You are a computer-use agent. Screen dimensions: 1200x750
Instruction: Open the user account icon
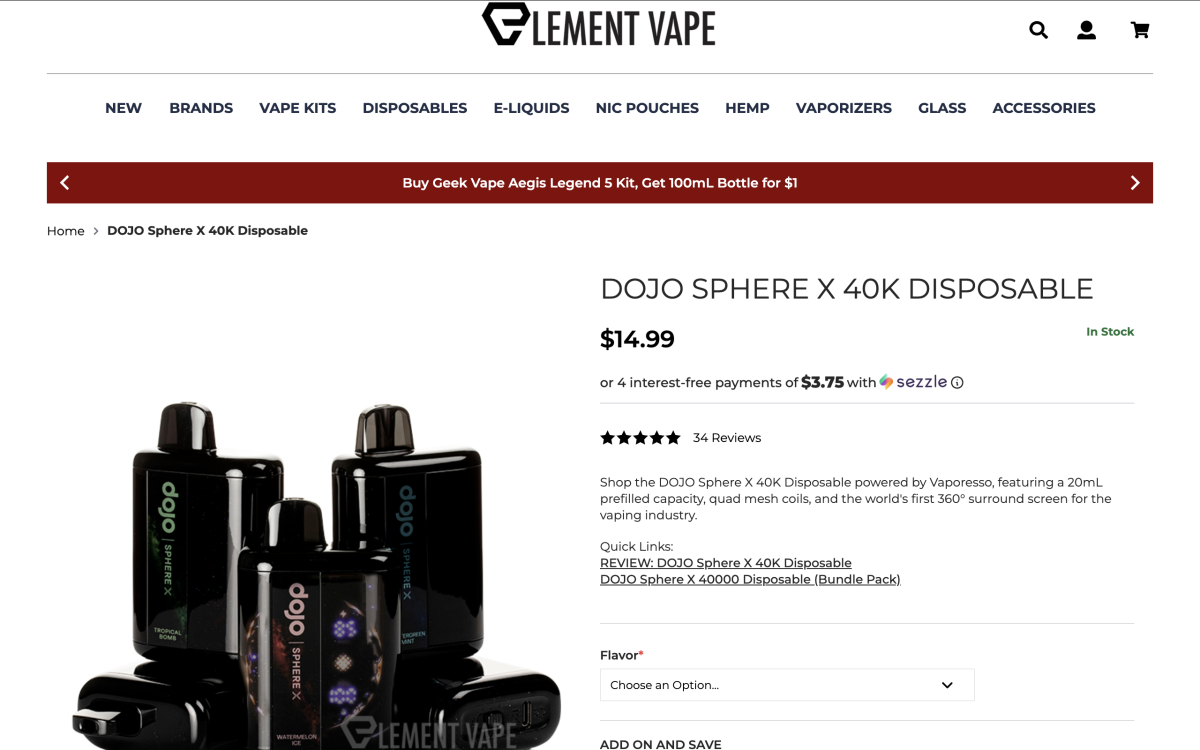tap(1086, 30)
